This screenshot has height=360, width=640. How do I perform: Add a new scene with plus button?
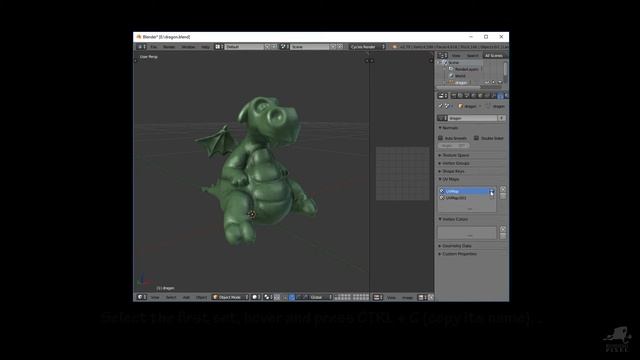333,47
